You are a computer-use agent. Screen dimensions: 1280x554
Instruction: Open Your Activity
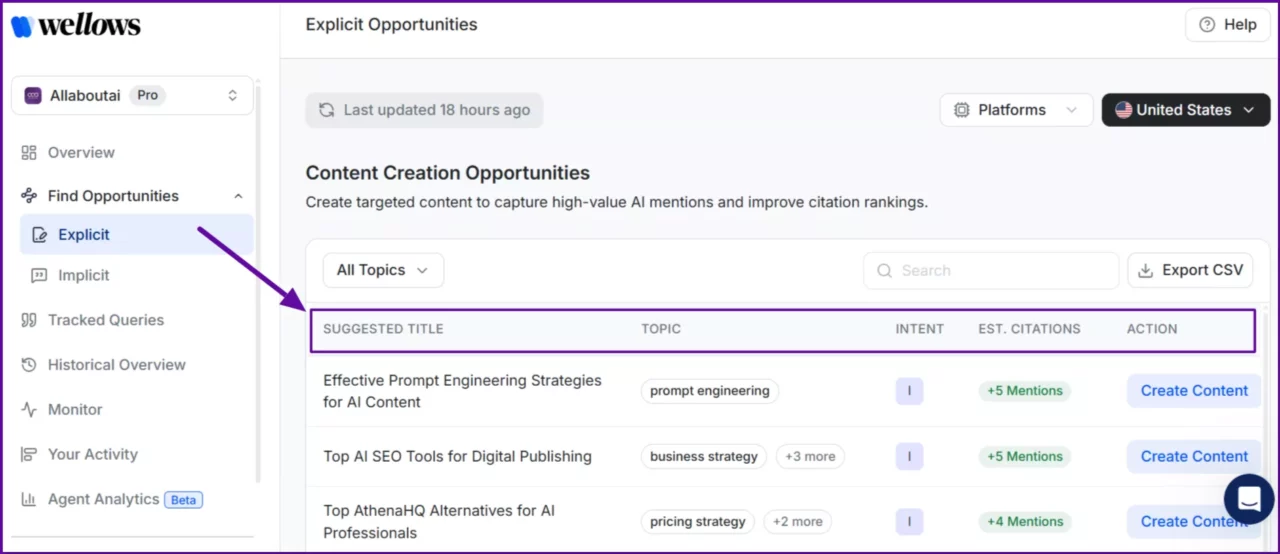93,454
